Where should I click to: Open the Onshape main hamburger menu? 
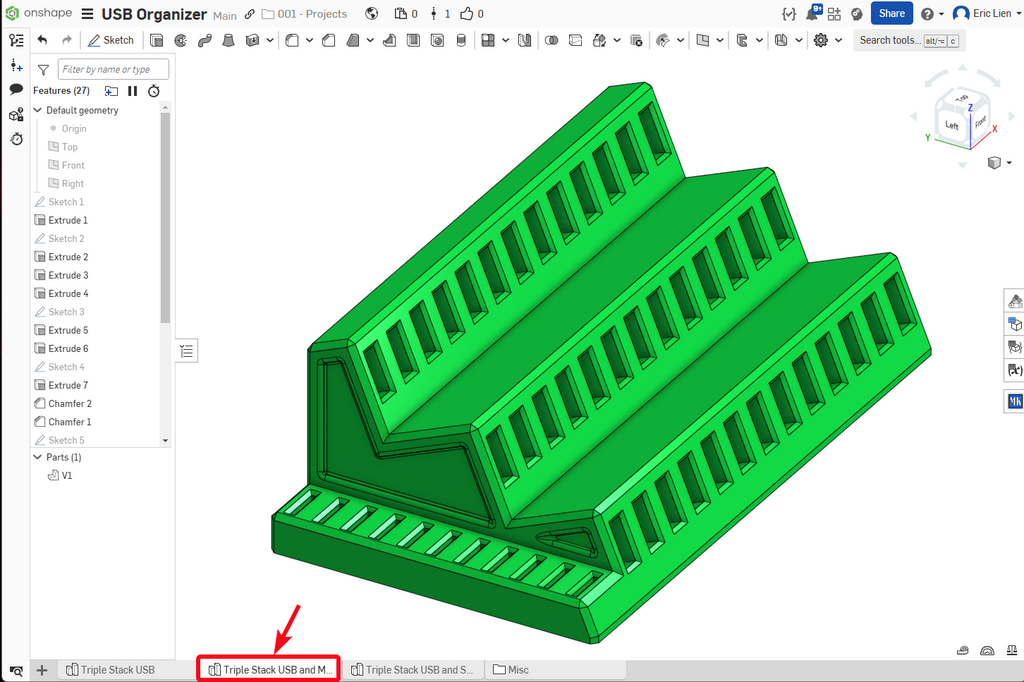87,14
